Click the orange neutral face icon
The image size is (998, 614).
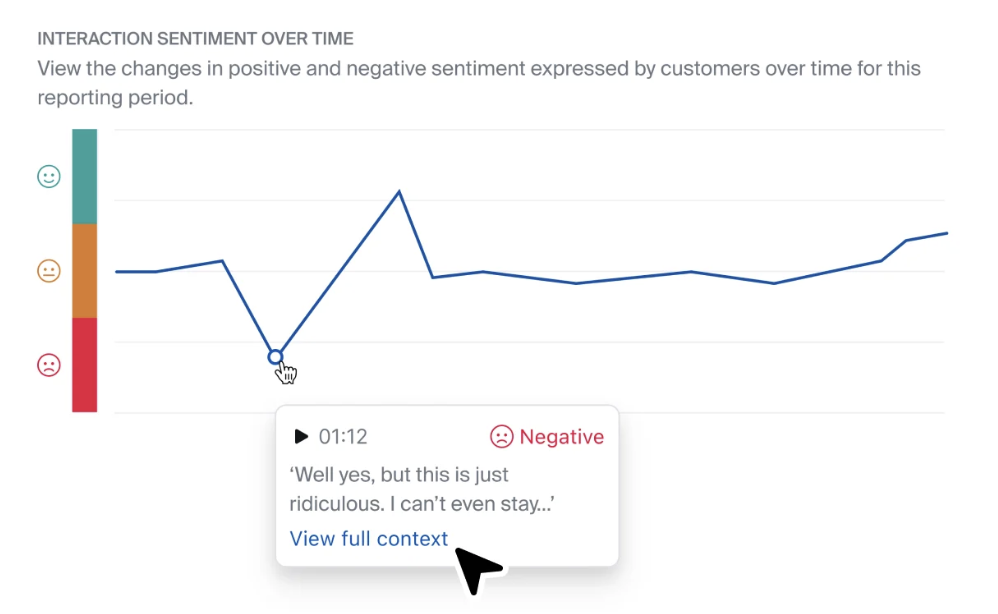48,271
